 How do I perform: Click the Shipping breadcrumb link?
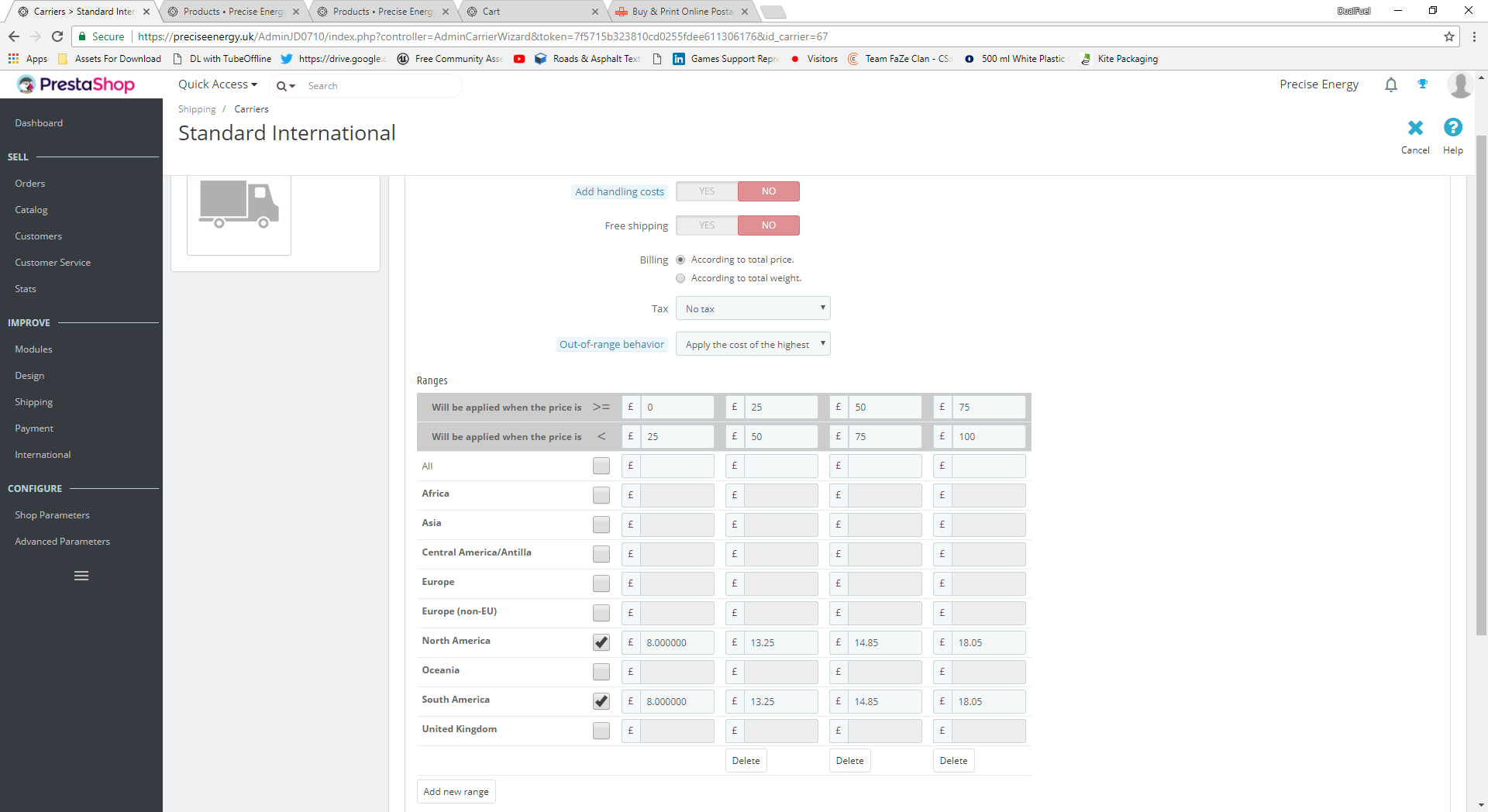click(197, 109)
